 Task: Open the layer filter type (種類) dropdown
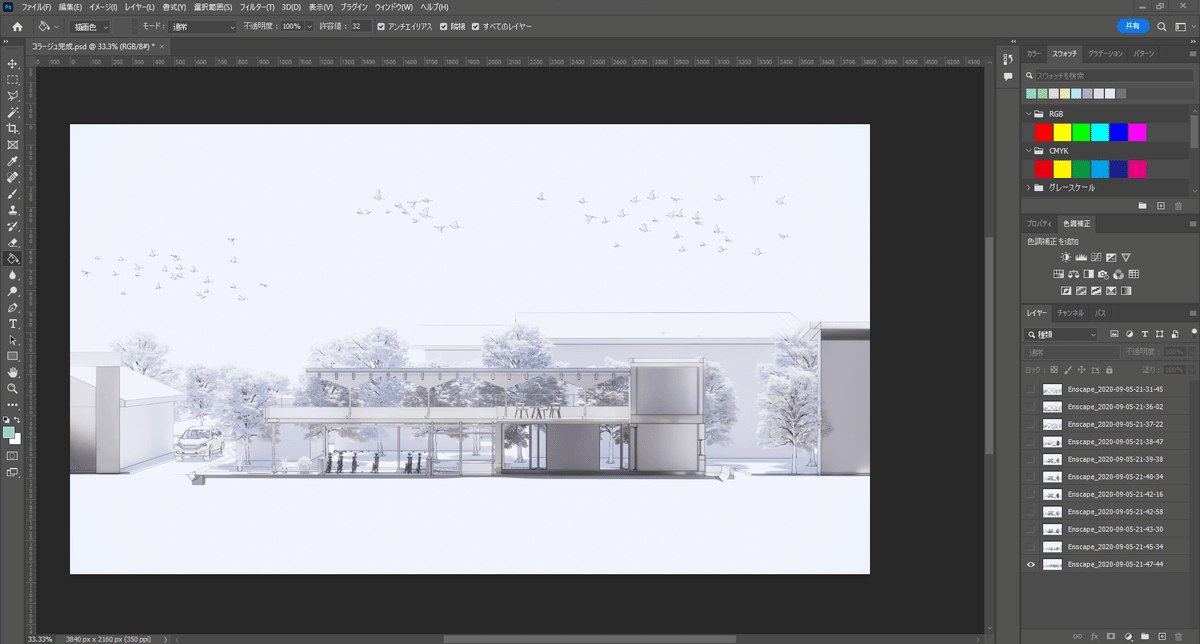tap(1061, 334)
